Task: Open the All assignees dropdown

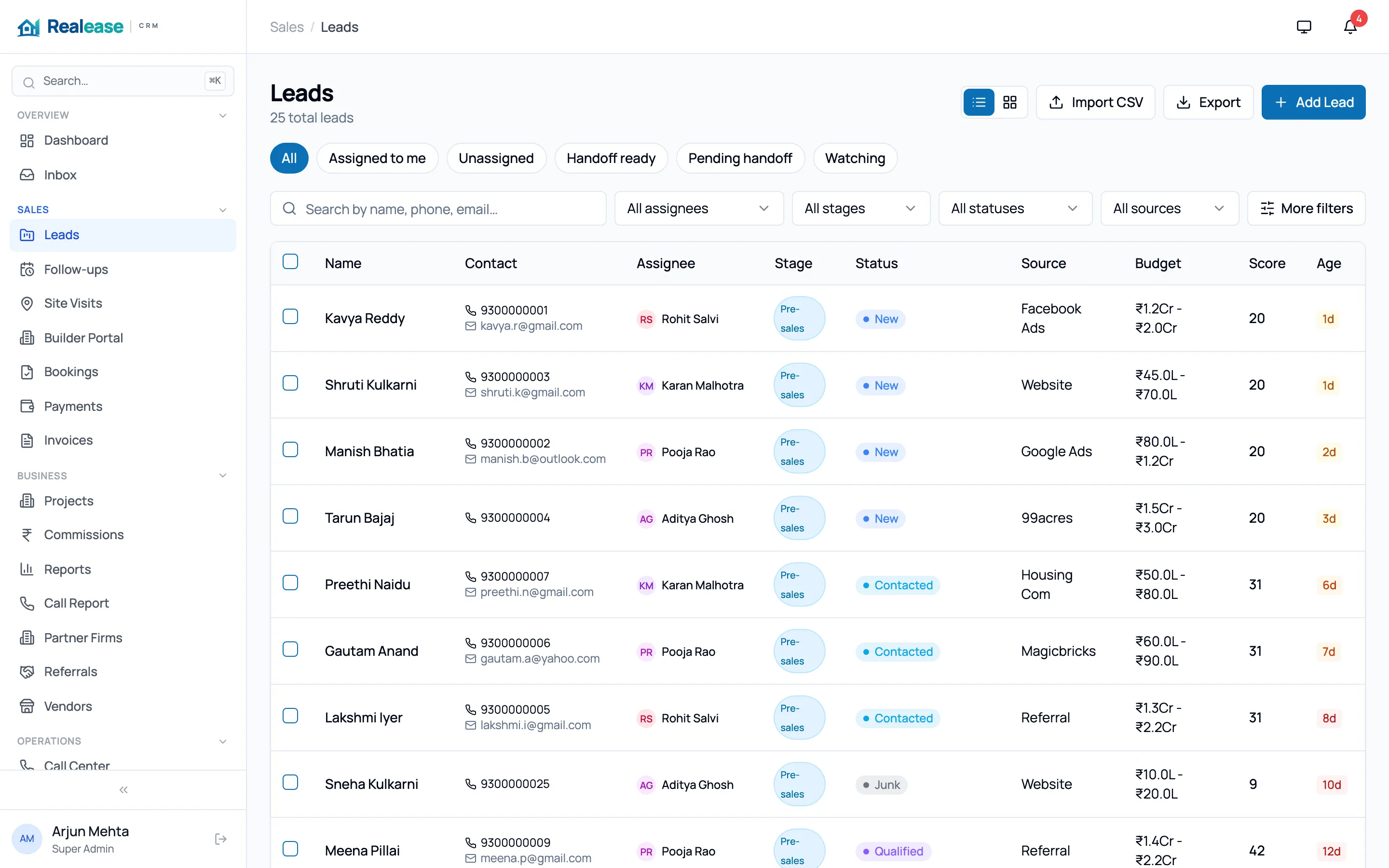Action: coord(698,208)
